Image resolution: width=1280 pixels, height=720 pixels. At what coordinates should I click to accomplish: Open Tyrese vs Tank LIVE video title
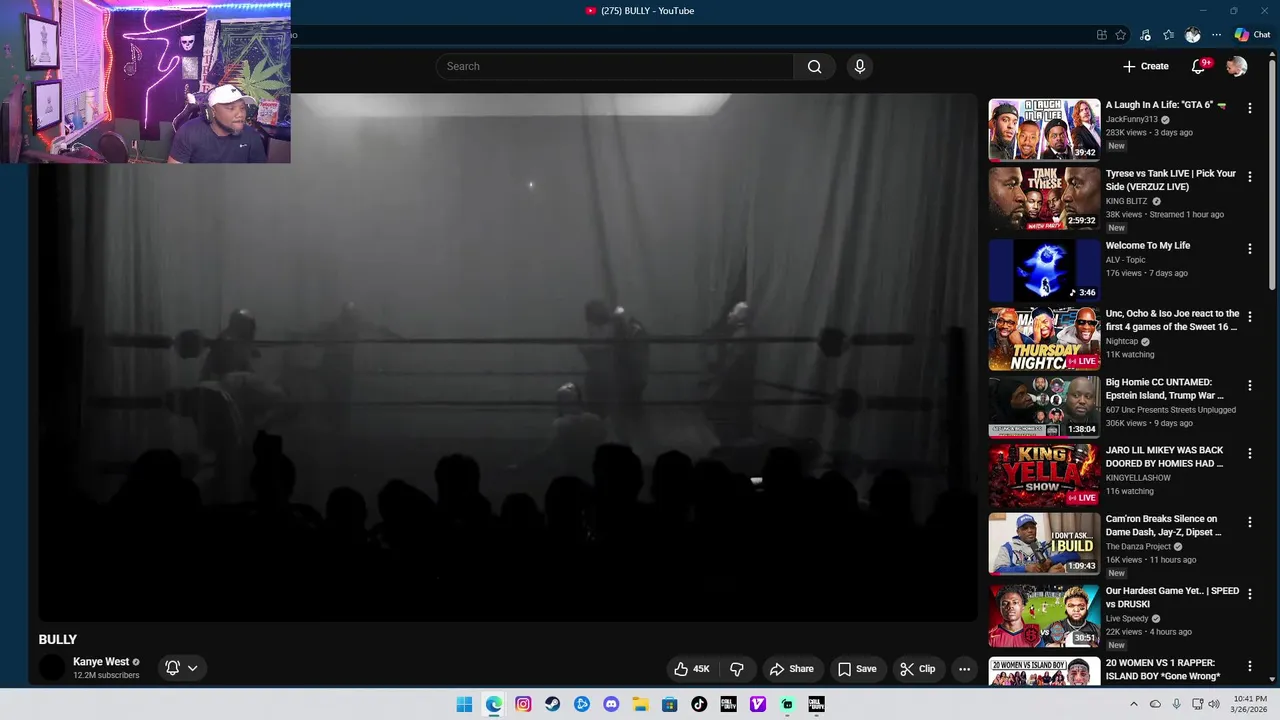[1170, 180]
